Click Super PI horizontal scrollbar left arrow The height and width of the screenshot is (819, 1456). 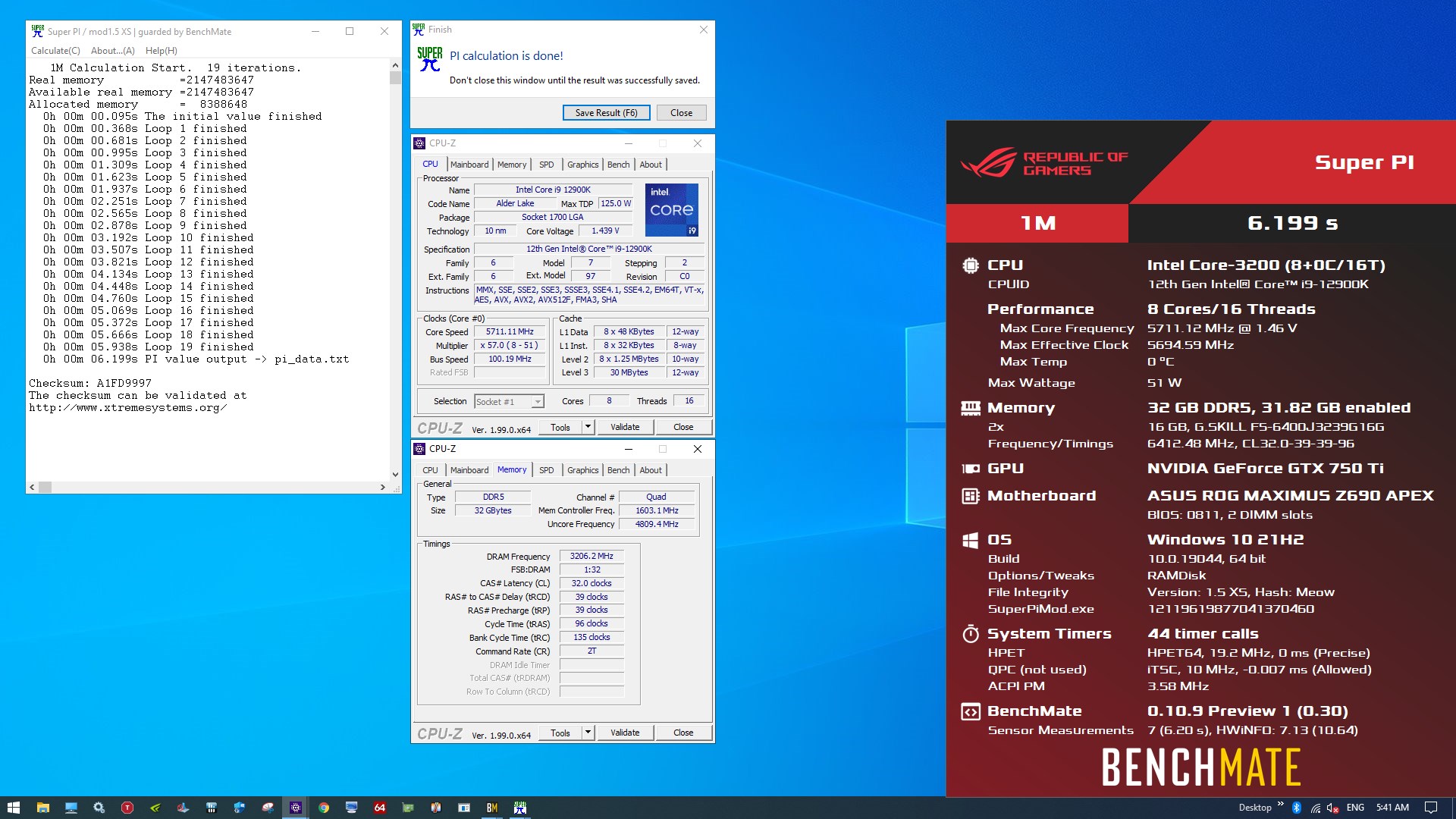coord(32,488)
